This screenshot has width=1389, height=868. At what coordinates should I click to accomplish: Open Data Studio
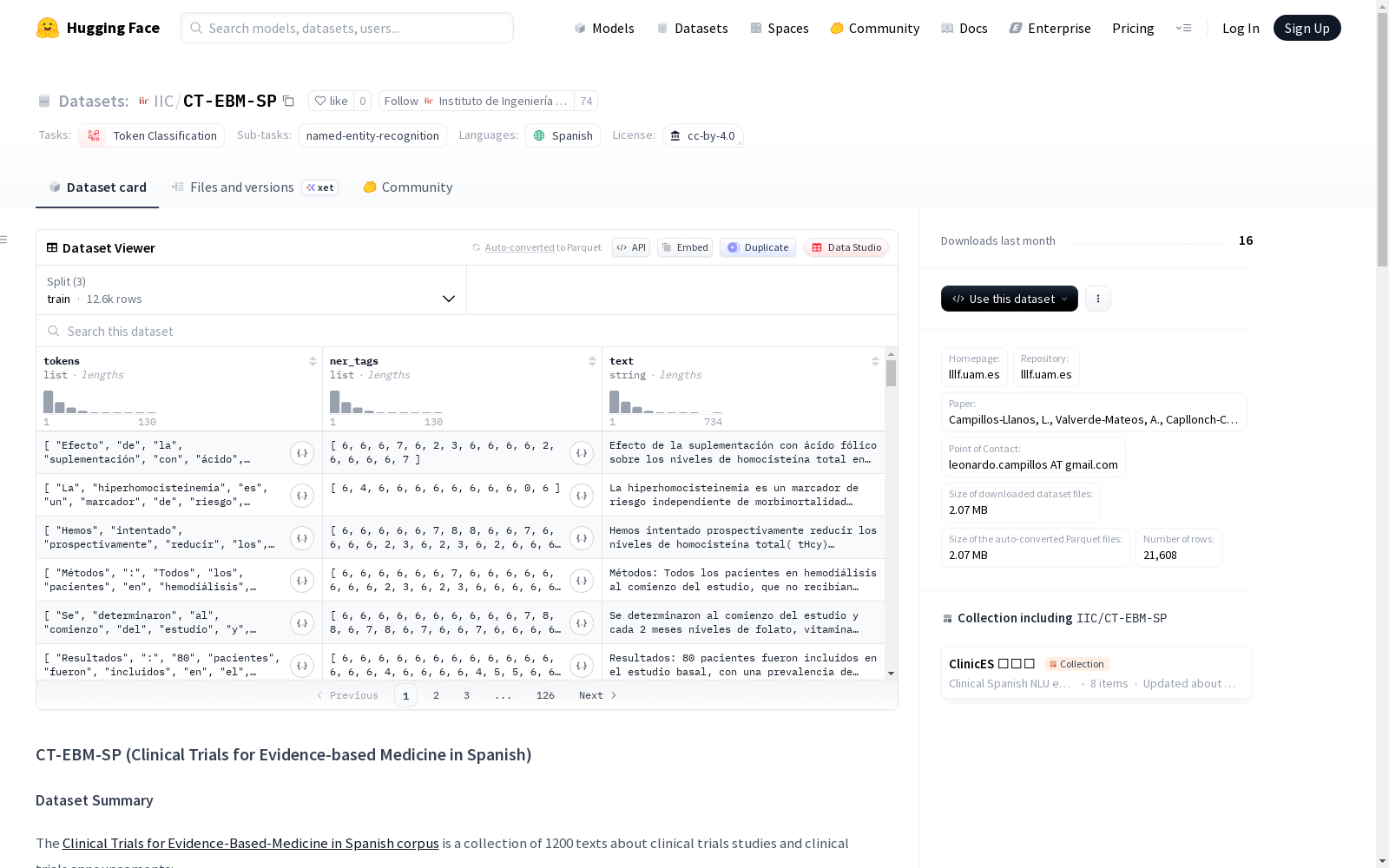(x=846, y=247)
